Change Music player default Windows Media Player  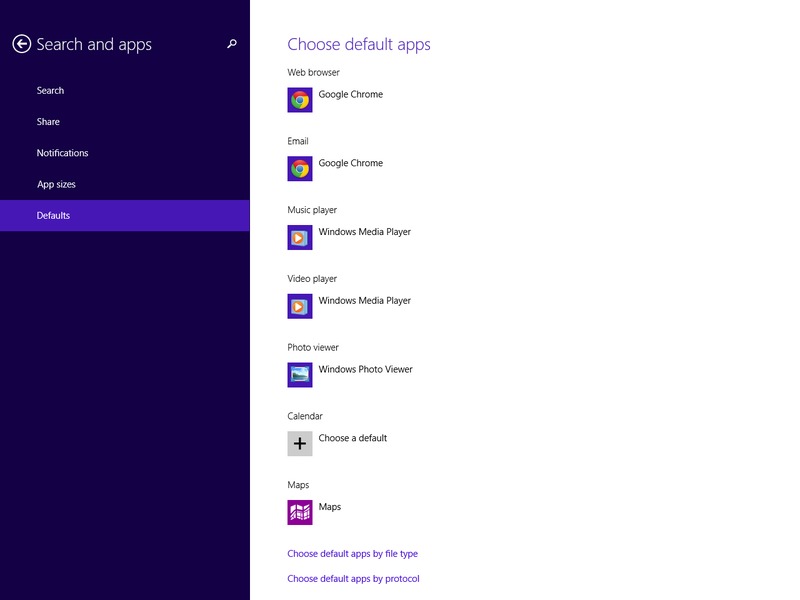tap(364, 232)
